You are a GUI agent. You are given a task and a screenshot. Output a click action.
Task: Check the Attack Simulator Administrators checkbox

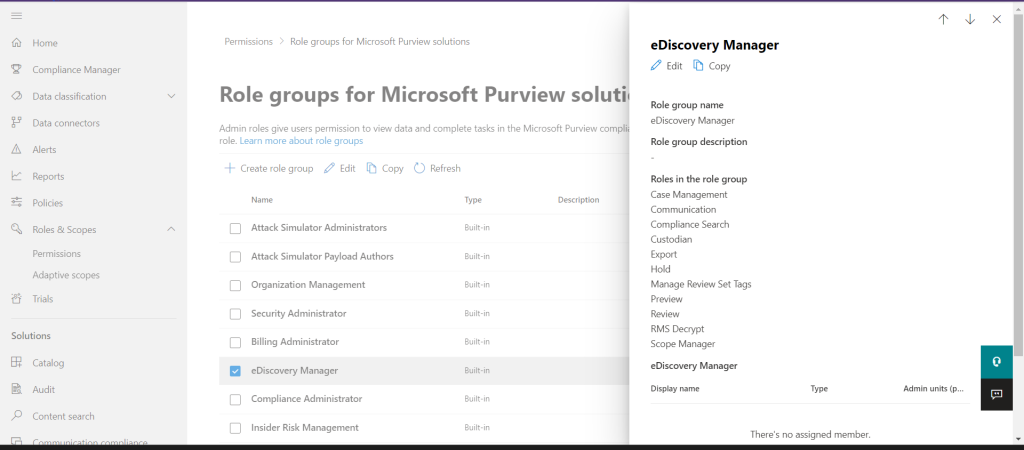[x=235, y=229]
